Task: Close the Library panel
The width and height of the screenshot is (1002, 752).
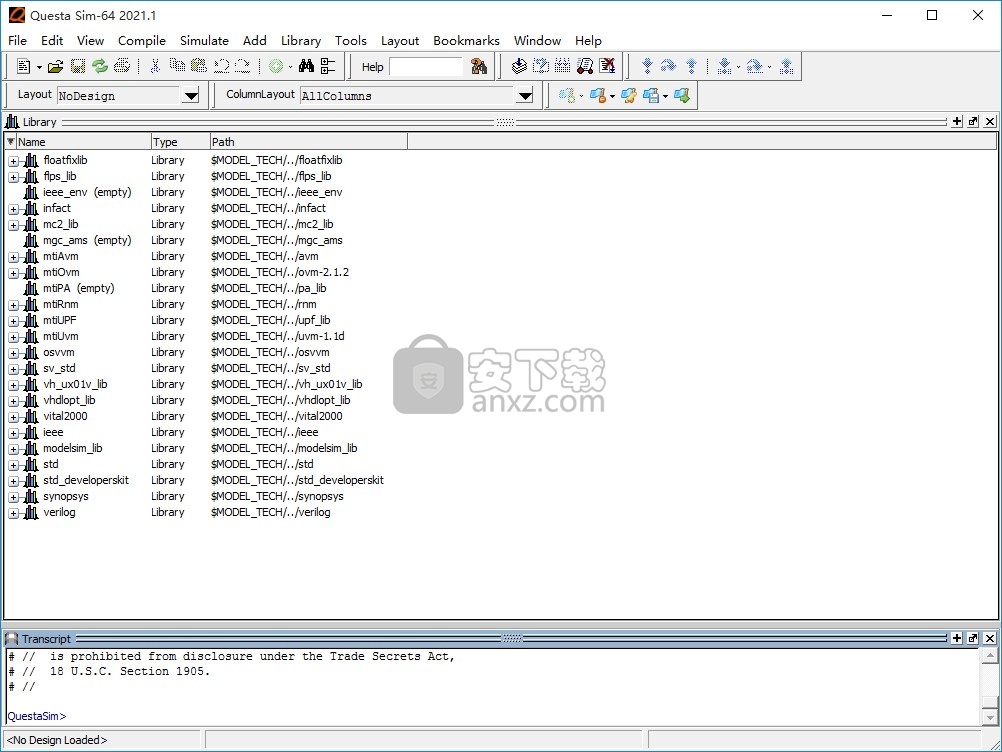Action: pos(990,121)
